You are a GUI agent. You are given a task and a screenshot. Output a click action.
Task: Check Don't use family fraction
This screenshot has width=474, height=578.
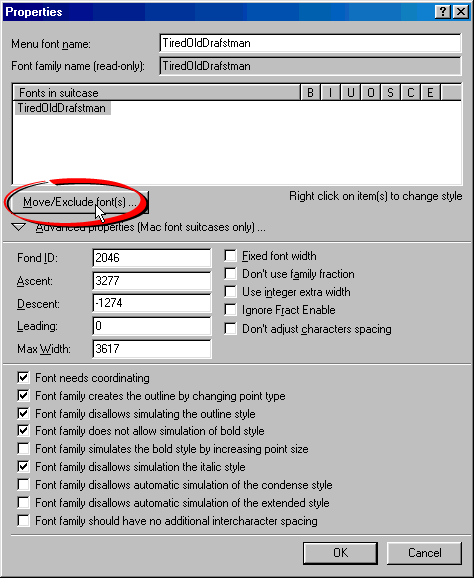point(231,274)
